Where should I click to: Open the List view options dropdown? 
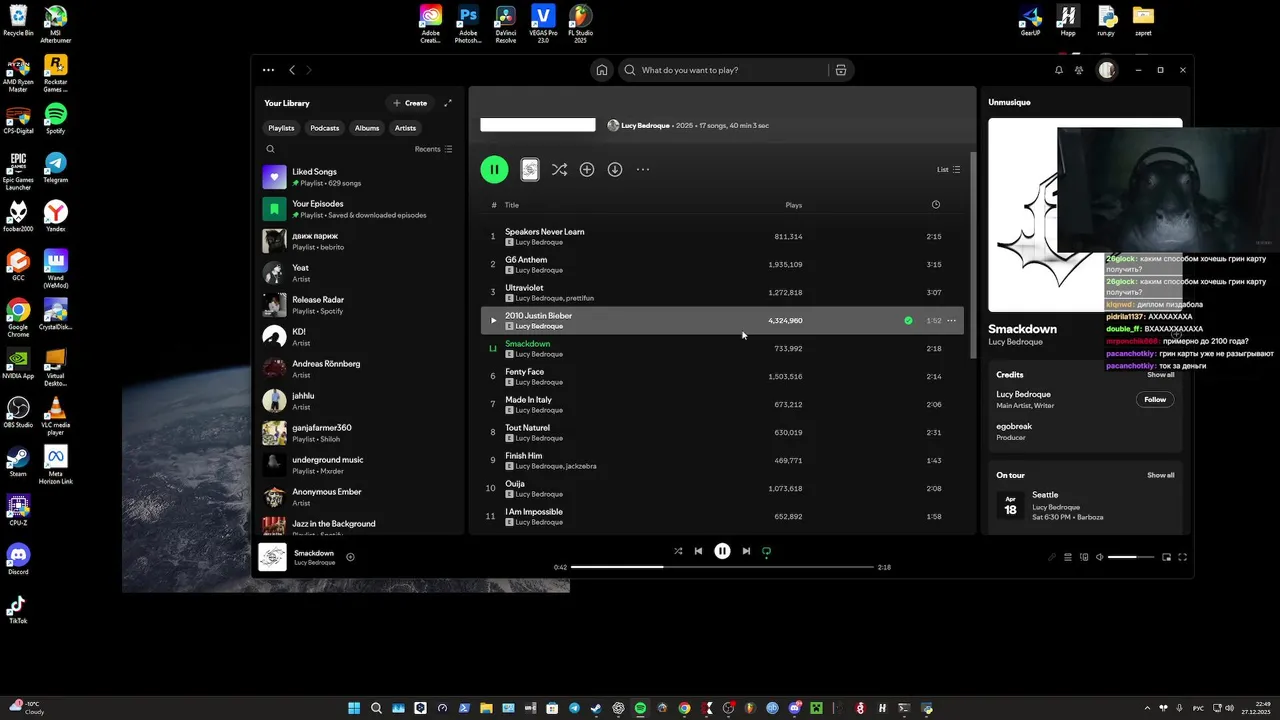click(x=948, y=170)
